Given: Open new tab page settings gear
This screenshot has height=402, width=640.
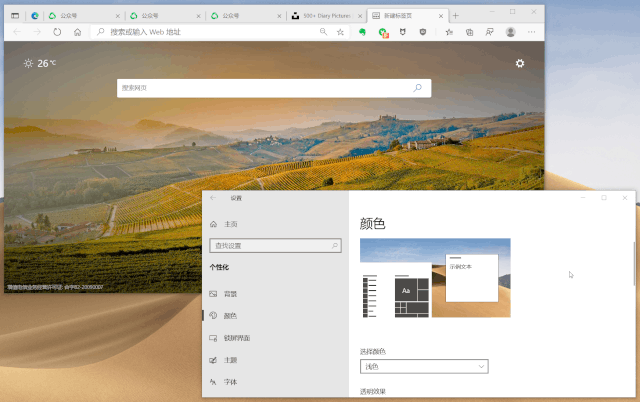Looking at the screenshot, I should point(520,63).
